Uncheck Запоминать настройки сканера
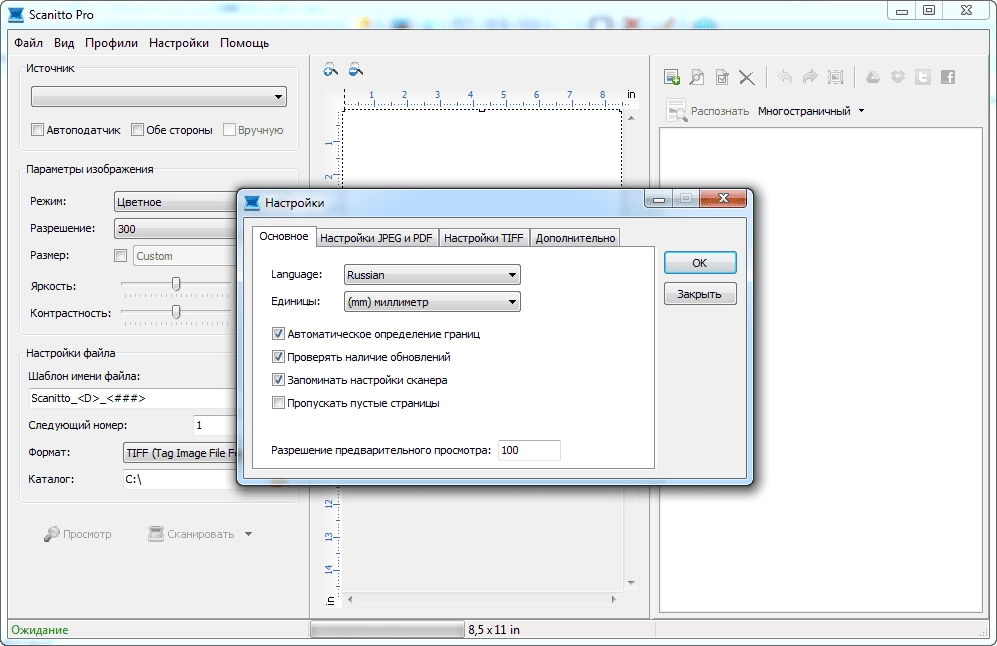Image resolution: width=997 pixels, height=646 pixels. click(x=278, y=380)
